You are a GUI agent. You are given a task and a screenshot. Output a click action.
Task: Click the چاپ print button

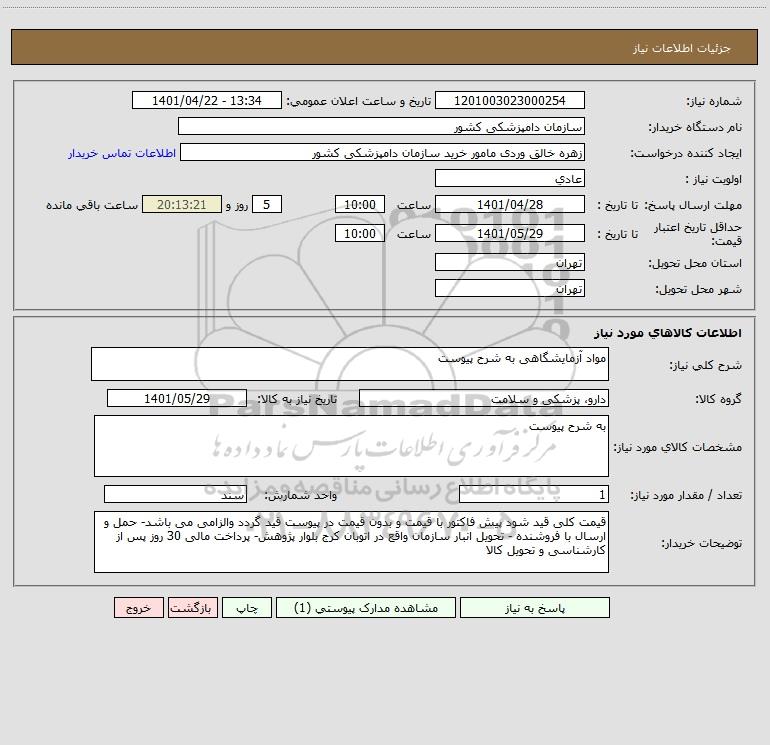tap(247, 607)
